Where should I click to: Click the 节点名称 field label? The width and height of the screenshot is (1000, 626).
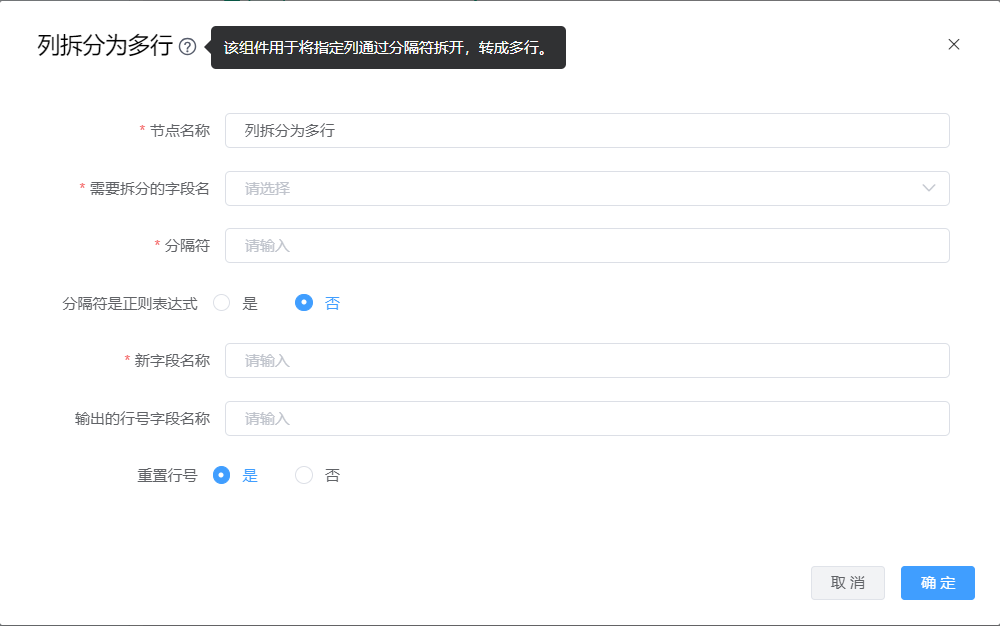(179, 130)
